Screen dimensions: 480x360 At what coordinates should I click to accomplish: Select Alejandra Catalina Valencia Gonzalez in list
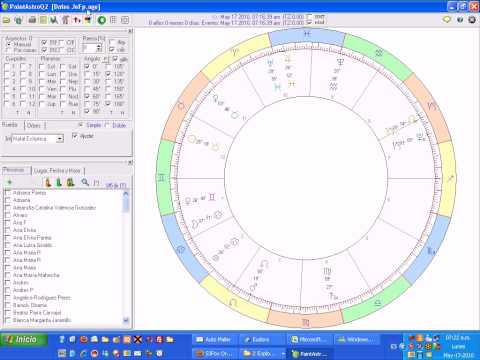coord(54,208)
